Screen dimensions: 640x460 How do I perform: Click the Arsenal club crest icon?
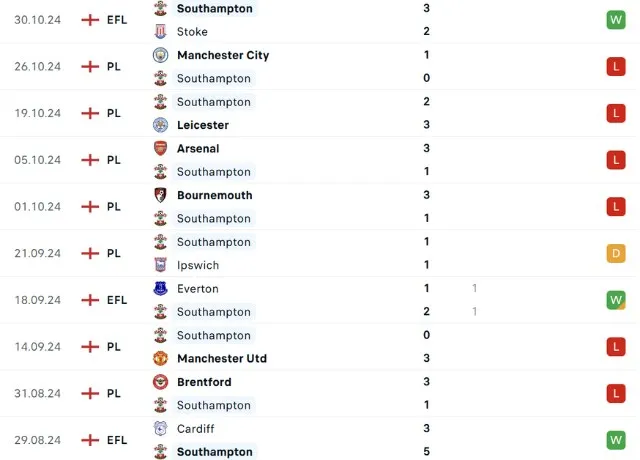tap(160, 148)
